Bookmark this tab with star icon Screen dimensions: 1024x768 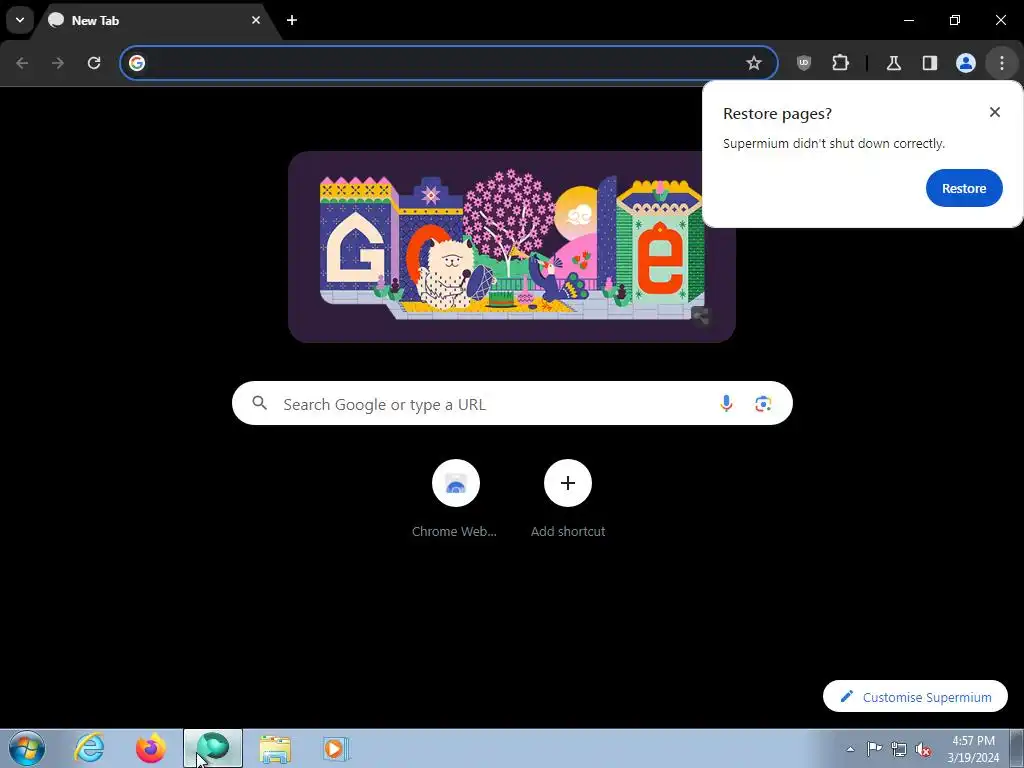754,63
